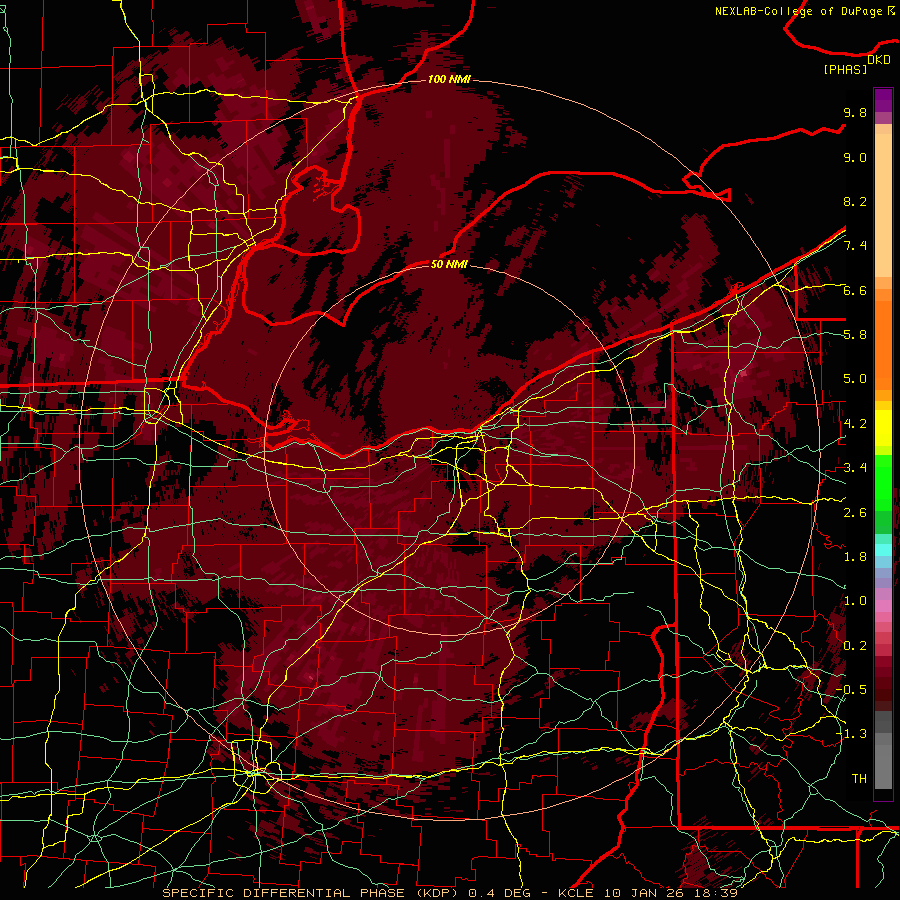
Task: Select the 8.2 scale value
Action: 855,201
